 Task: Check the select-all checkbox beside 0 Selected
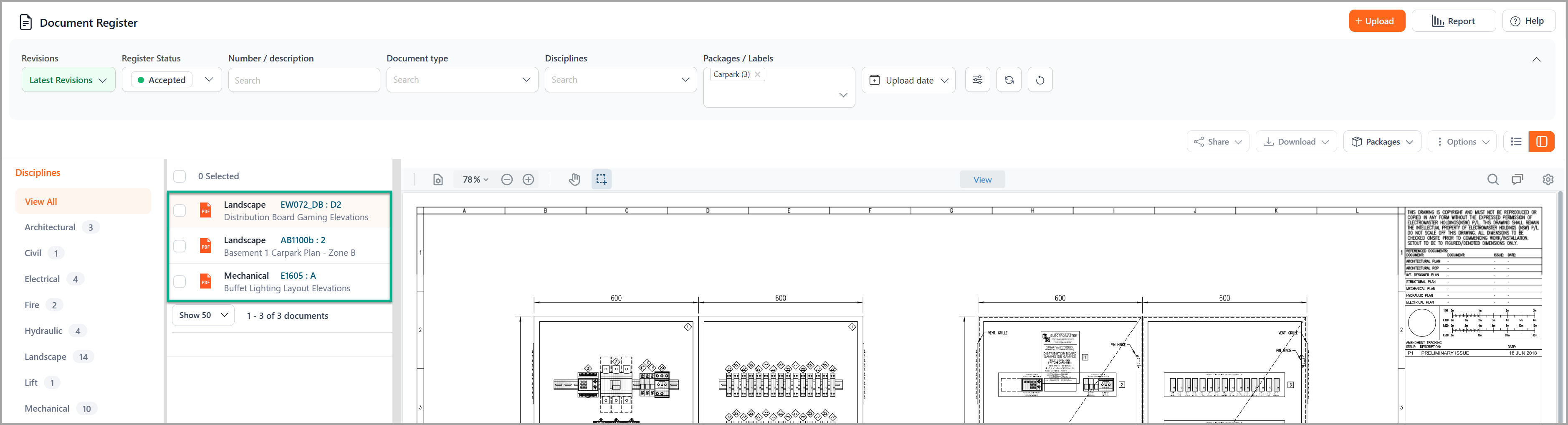[180, 176]
